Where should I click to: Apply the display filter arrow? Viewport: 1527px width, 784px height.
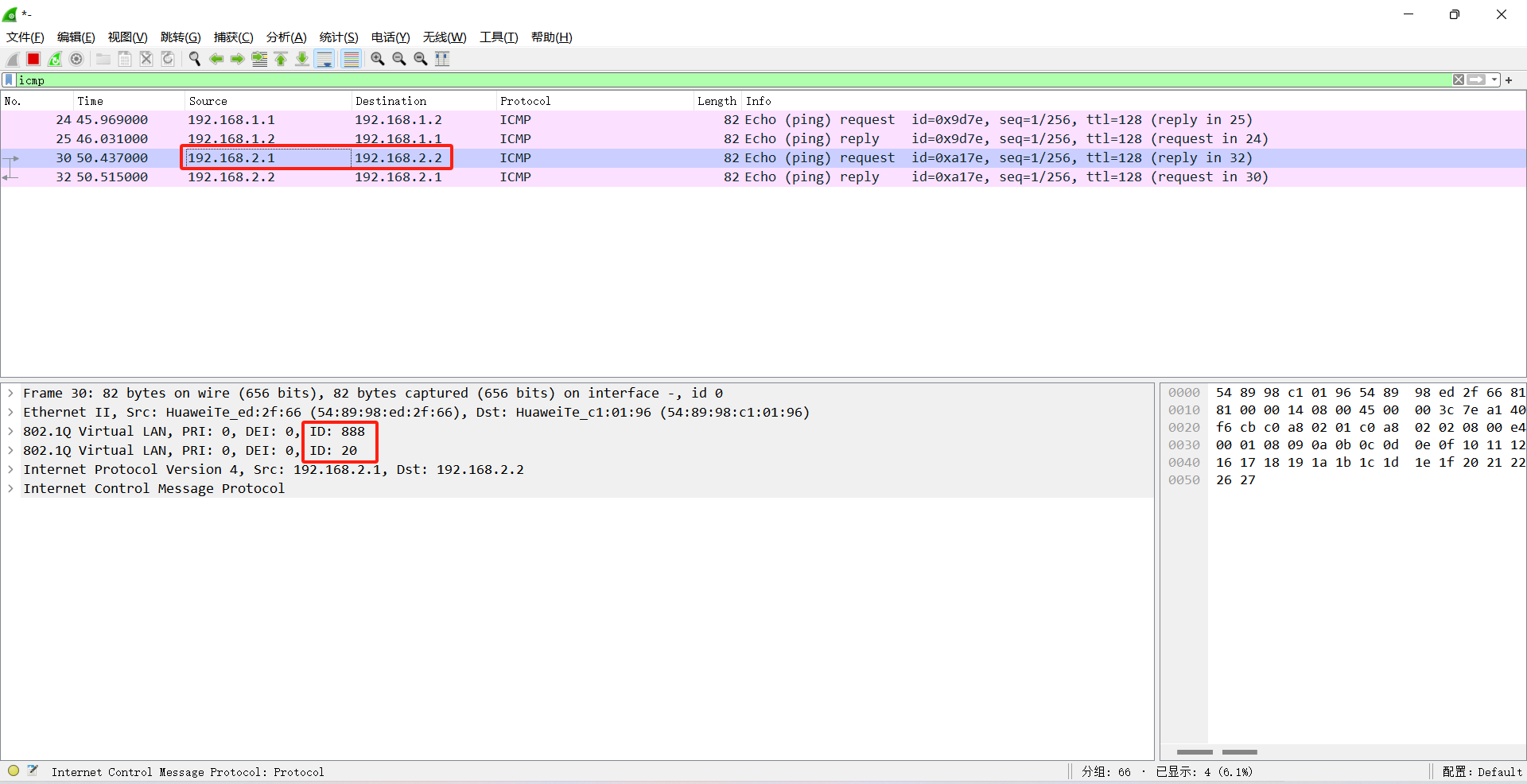tap(1477, 80)
